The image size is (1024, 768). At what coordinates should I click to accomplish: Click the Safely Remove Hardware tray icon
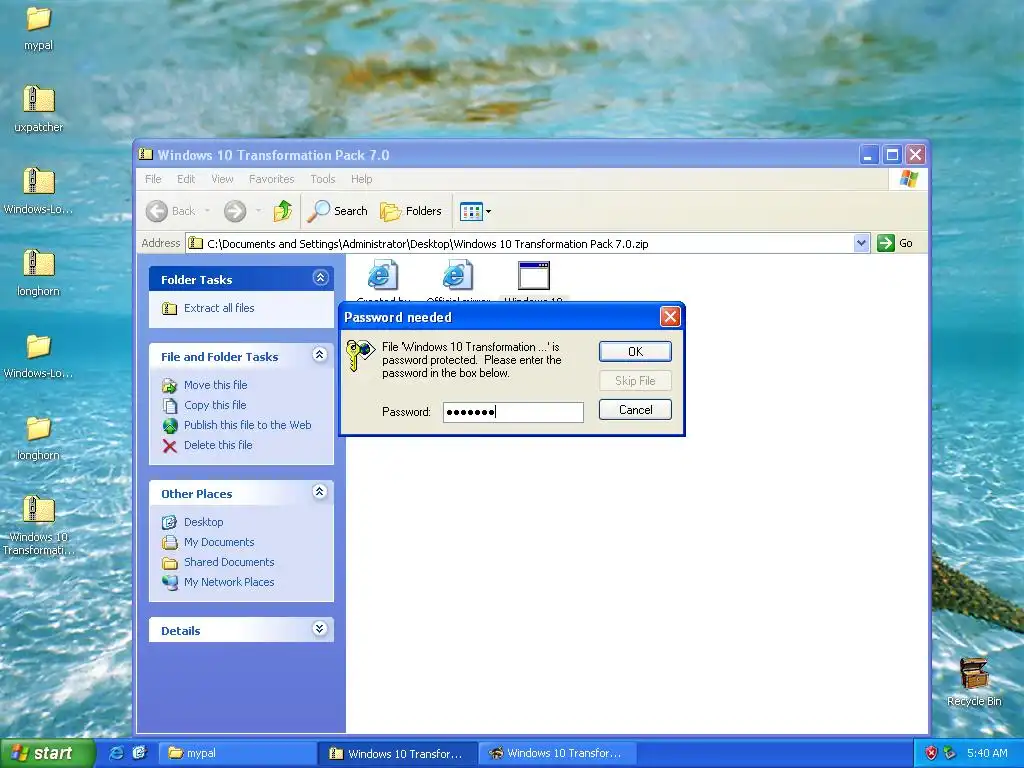tap(950, 753)
